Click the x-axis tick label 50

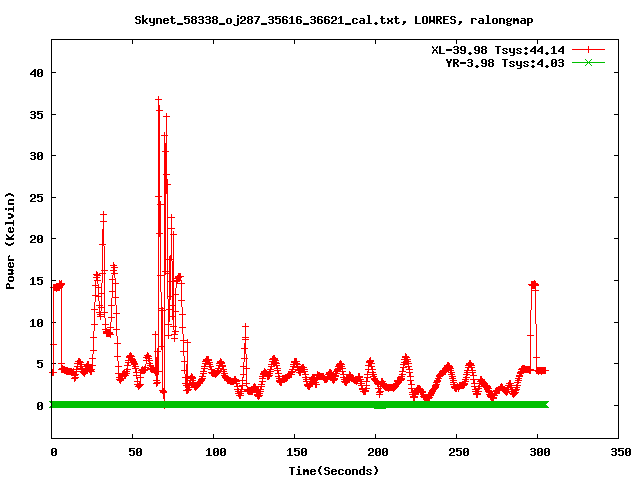135,452
